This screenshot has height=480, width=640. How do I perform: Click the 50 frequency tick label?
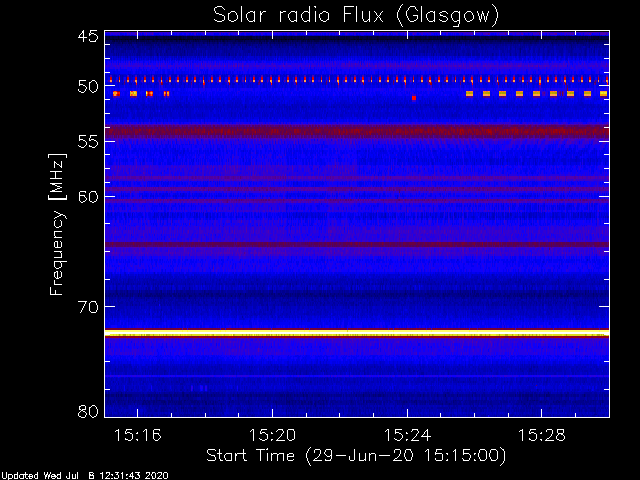[88, 87]
